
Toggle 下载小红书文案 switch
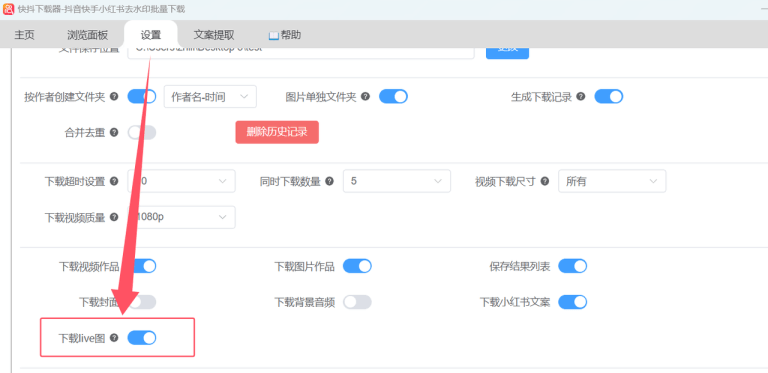[x=573, y=302]
